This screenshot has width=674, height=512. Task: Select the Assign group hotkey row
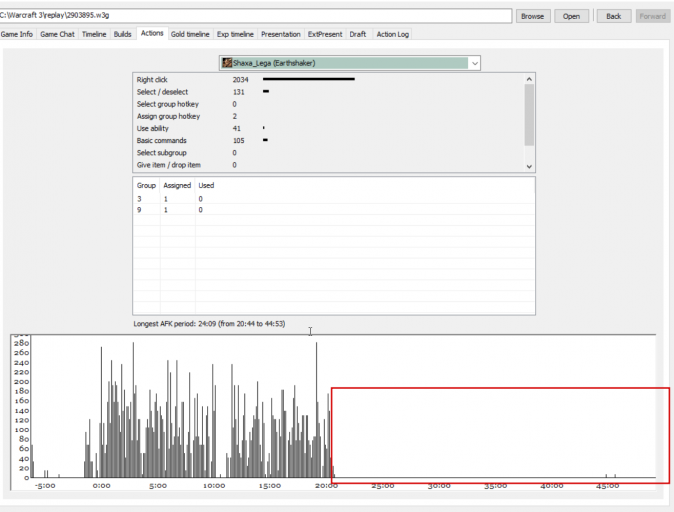click(x=329, y=116)
